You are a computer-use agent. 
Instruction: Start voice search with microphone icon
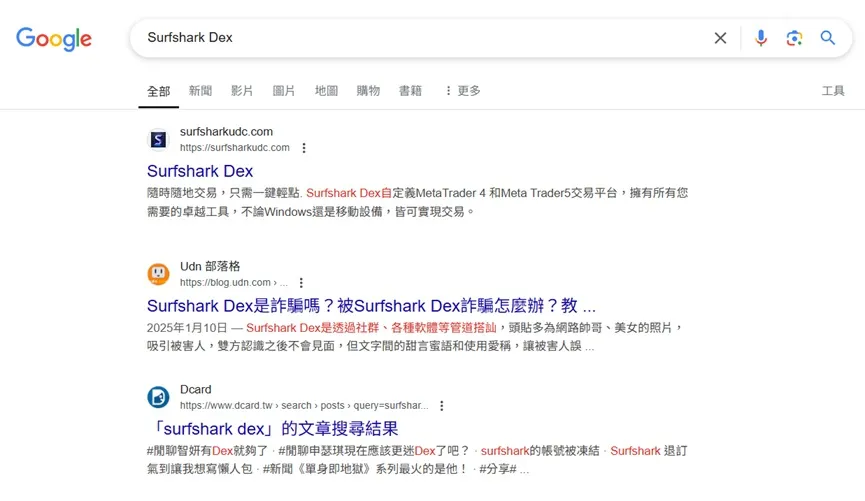[x=761, y=38]
